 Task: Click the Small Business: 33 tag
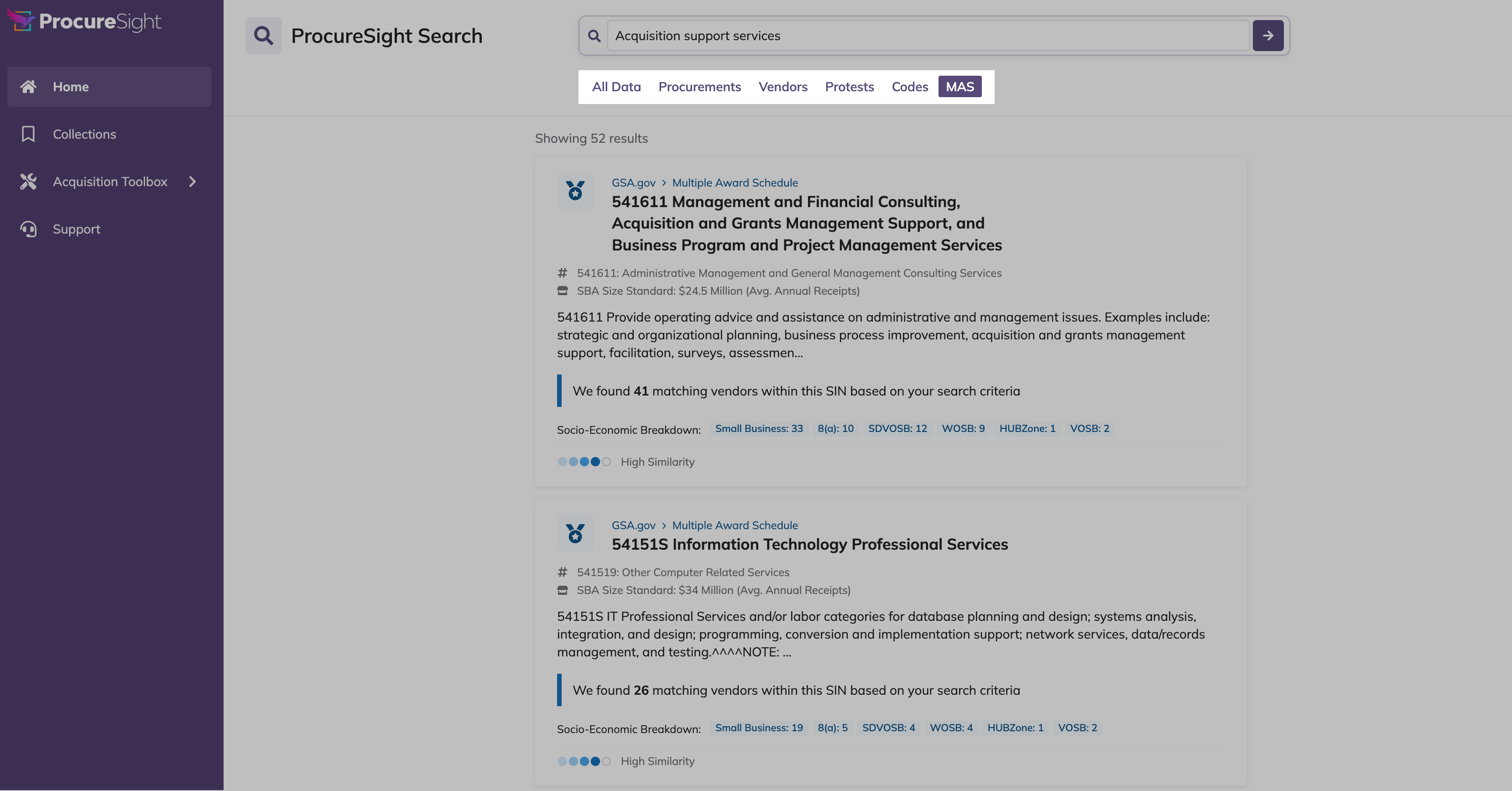tap(759, 429)
